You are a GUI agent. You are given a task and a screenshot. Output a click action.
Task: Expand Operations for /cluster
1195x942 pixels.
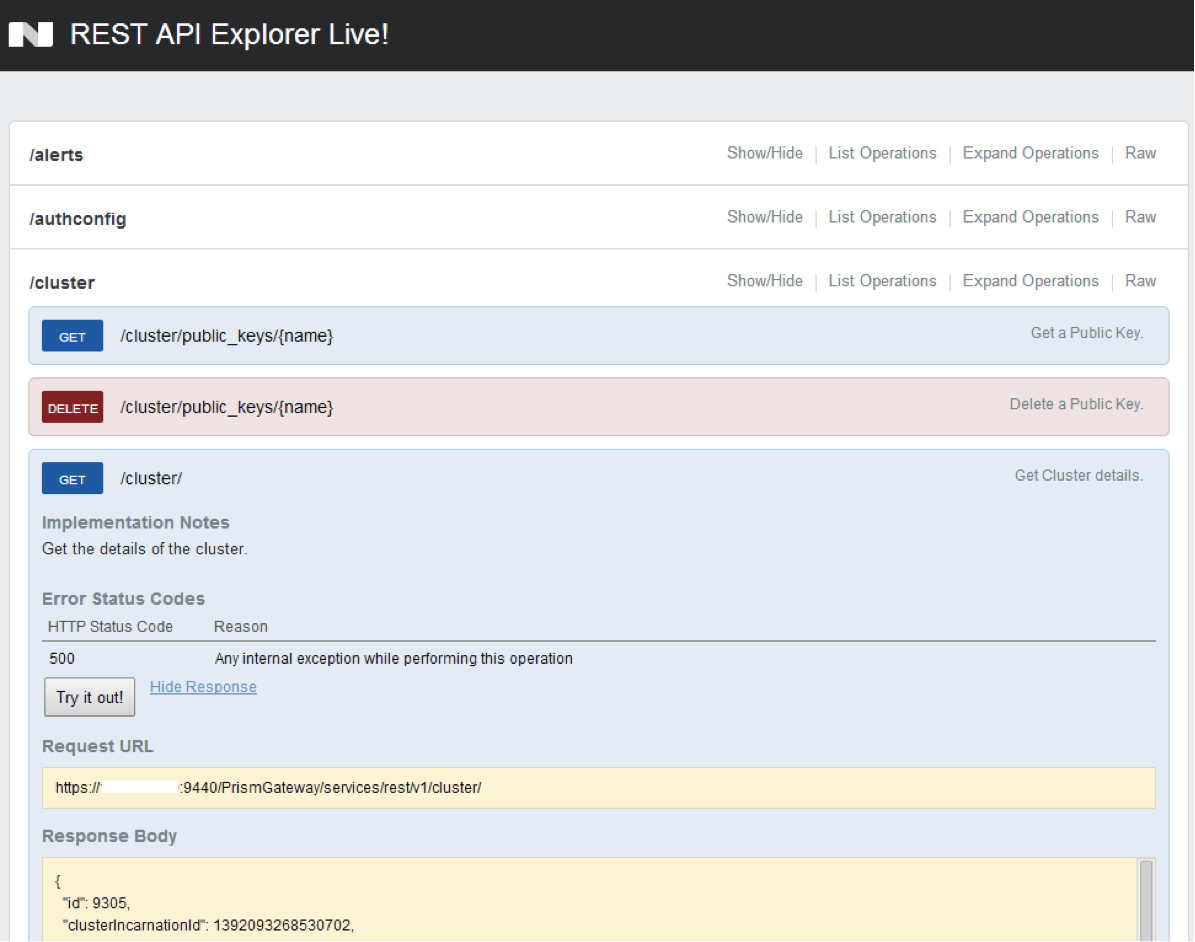(x=1030, y=281)
